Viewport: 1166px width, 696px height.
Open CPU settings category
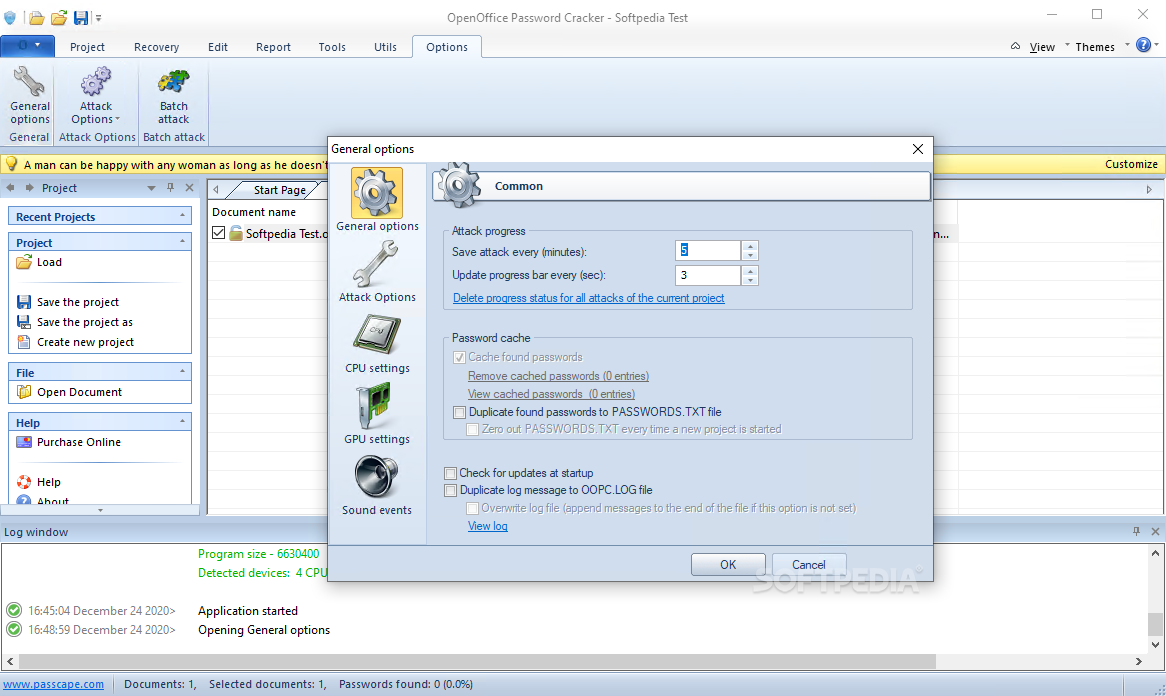377,343
